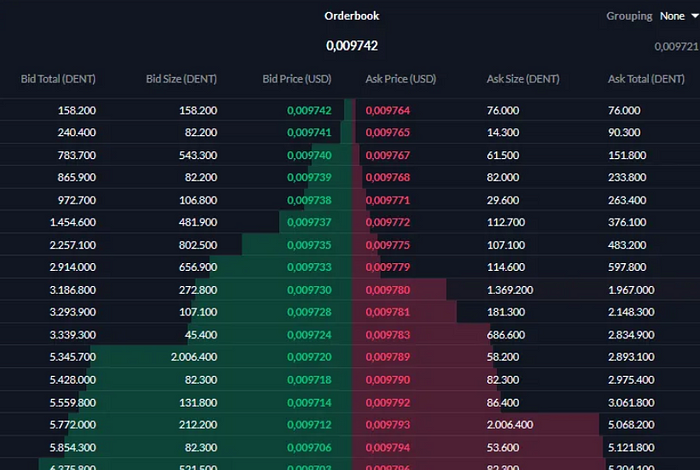700x470 pixels.
Task: Click ask size 686.600
Action: point(506,335)
